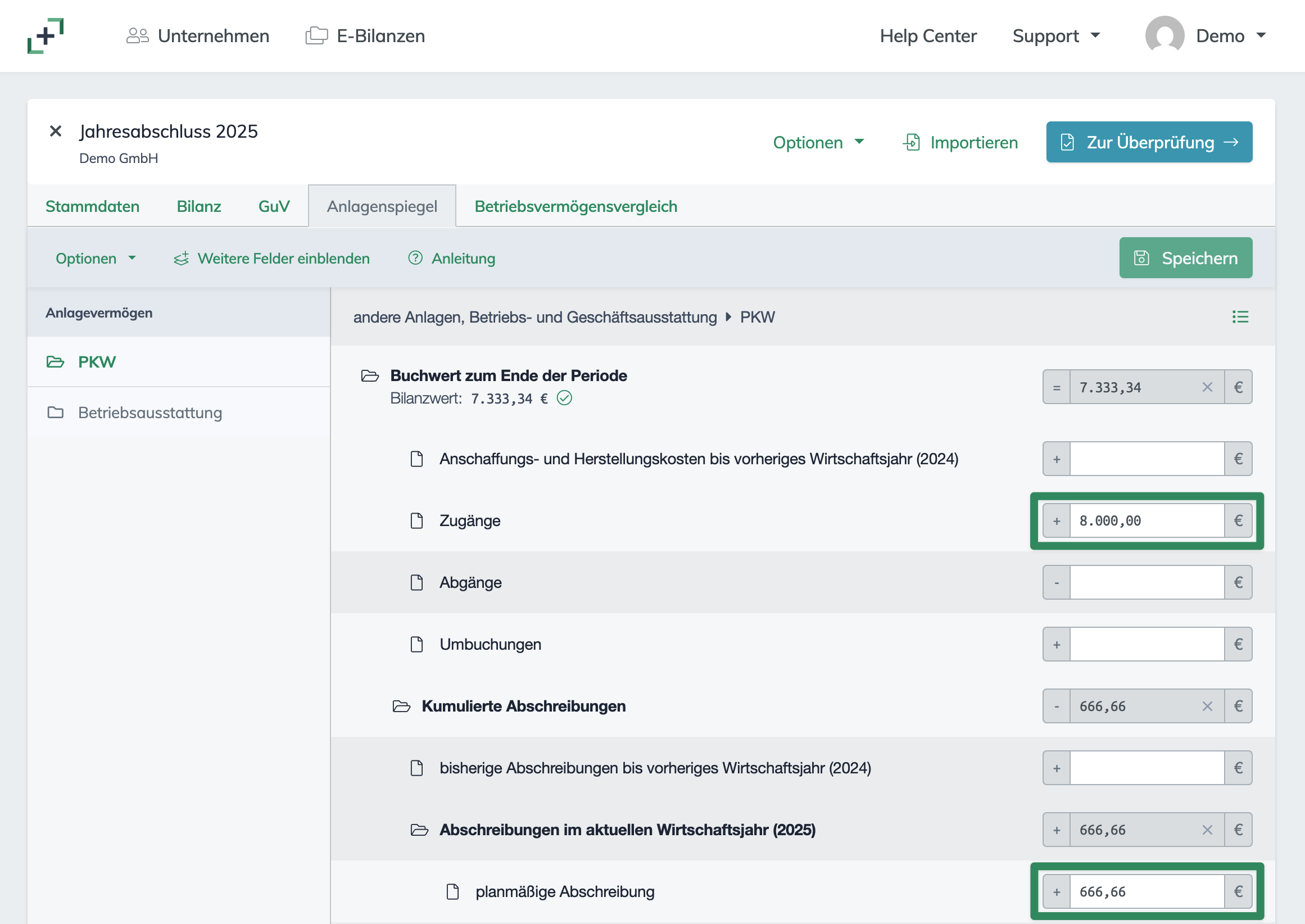Click the equals sign beside the Buchwert field

[1057, 387]
